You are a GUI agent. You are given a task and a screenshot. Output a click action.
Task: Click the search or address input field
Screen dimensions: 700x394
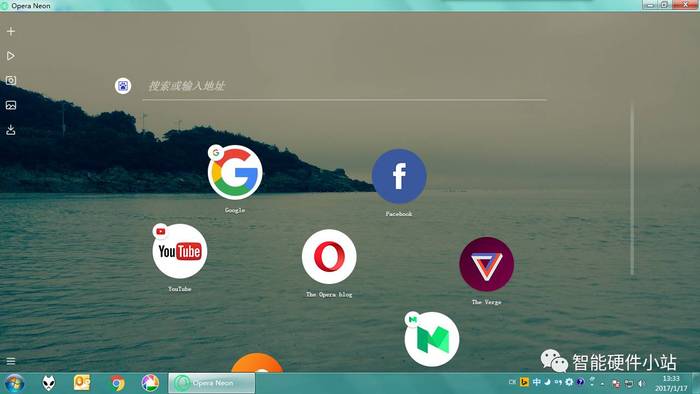tap(345, 87)
